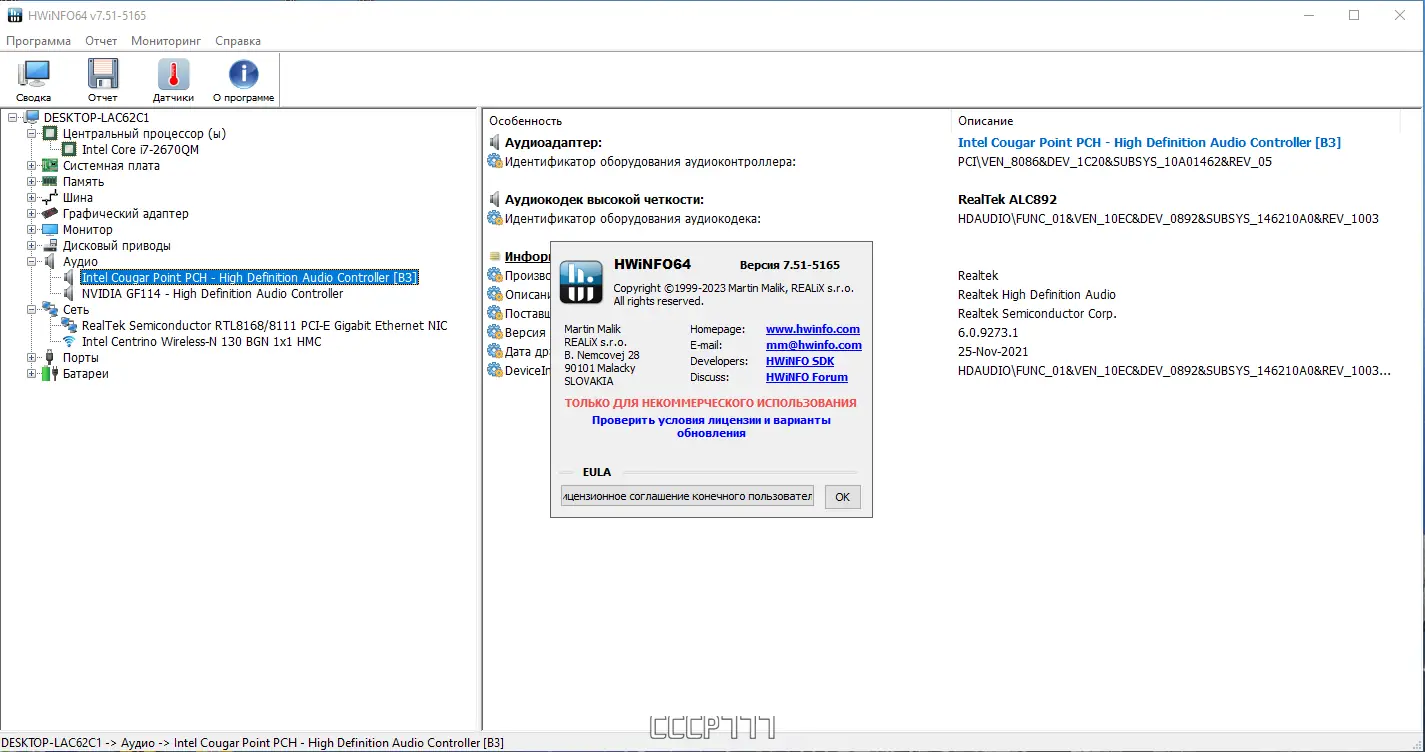Viewport: 1425px width, 752px height.
Task: Select Intel Centrino Wireless-N 130 BGN entry
Action: click(x=202, y=342)
